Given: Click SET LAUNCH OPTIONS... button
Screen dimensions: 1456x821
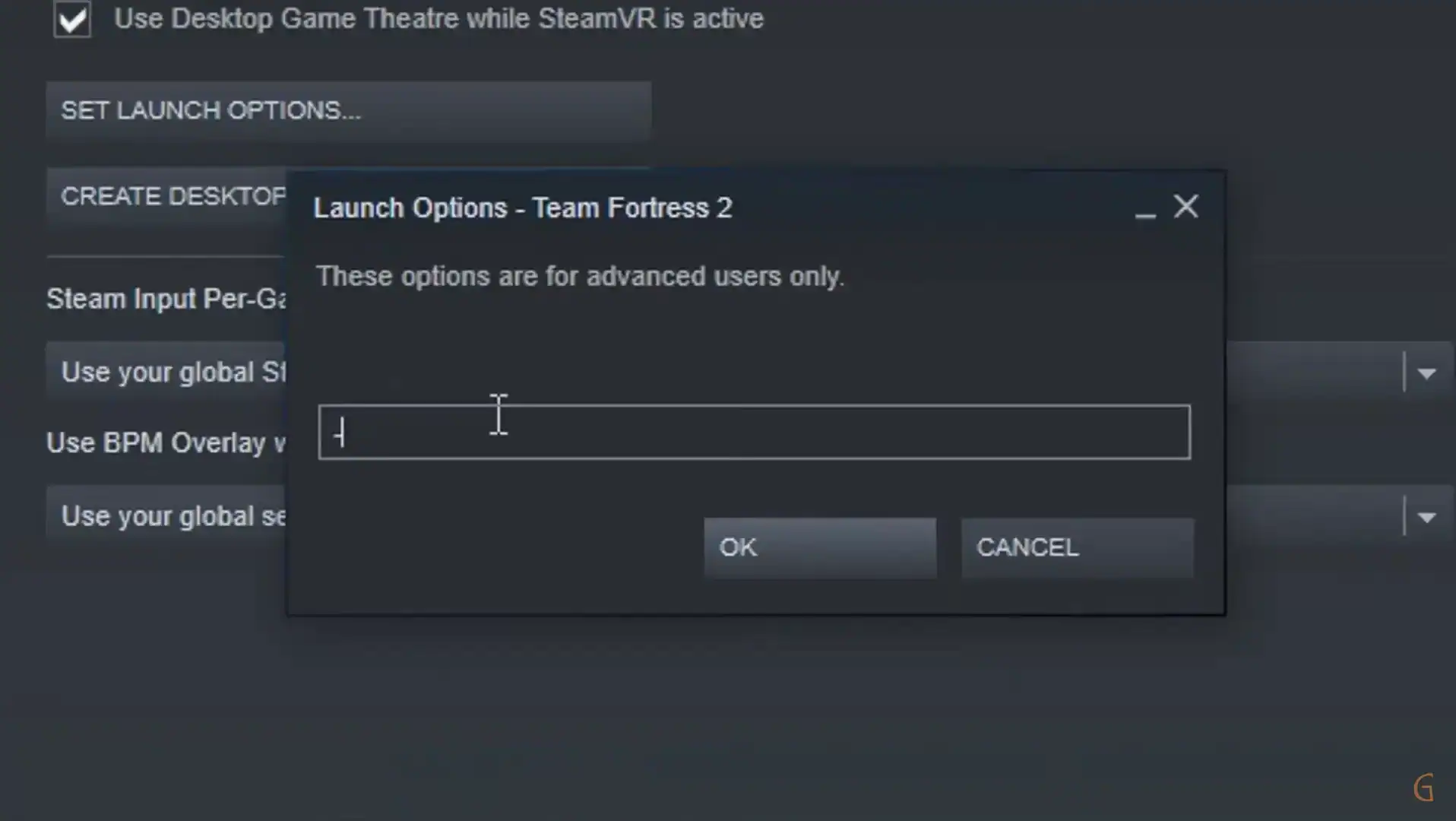Looking at the screenshot, I should tap(348, 111).
